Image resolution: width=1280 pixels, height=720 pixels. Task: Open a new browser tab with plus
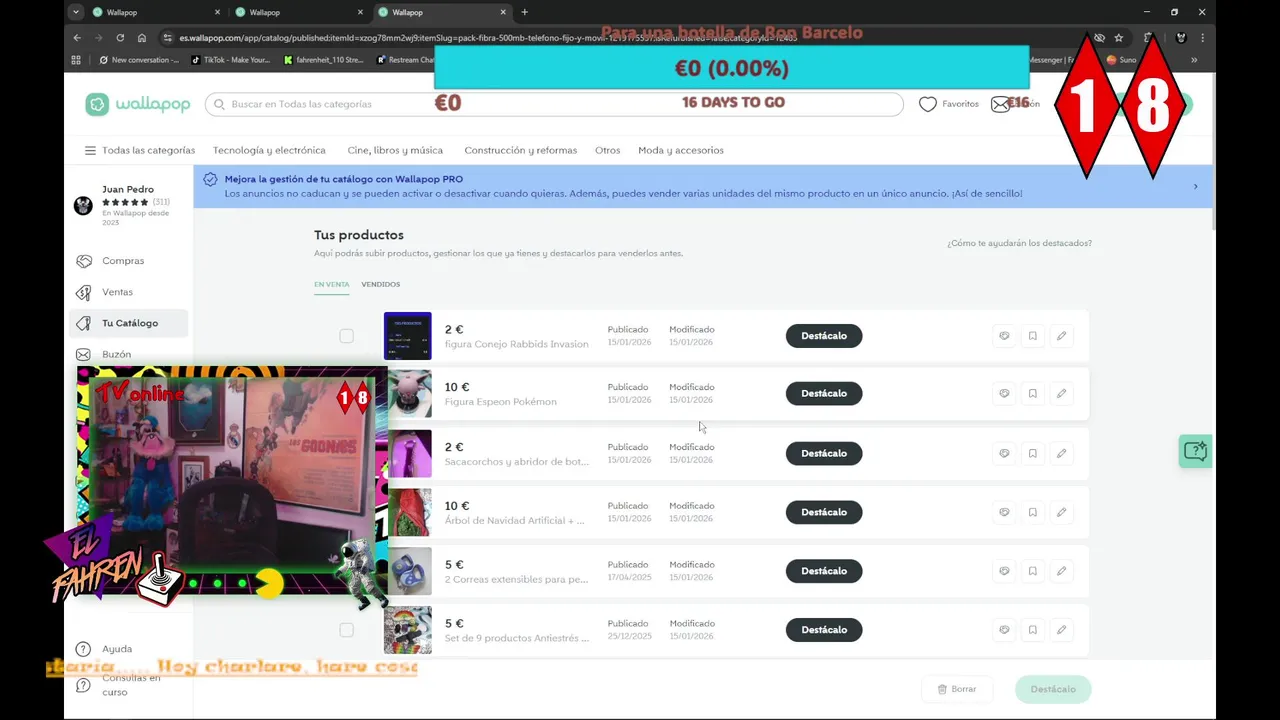[x=524, y=12]
